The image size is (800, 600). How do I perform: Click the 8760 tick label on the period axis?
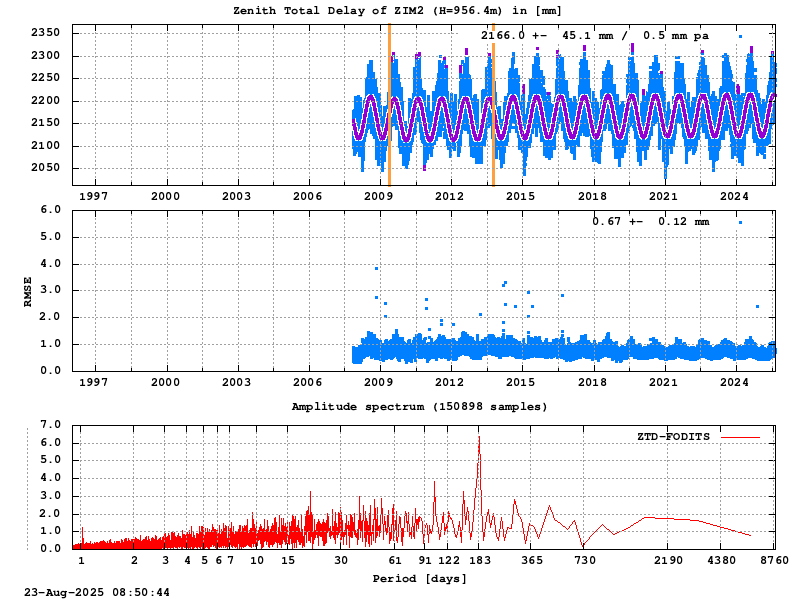[x=774, y=561]
